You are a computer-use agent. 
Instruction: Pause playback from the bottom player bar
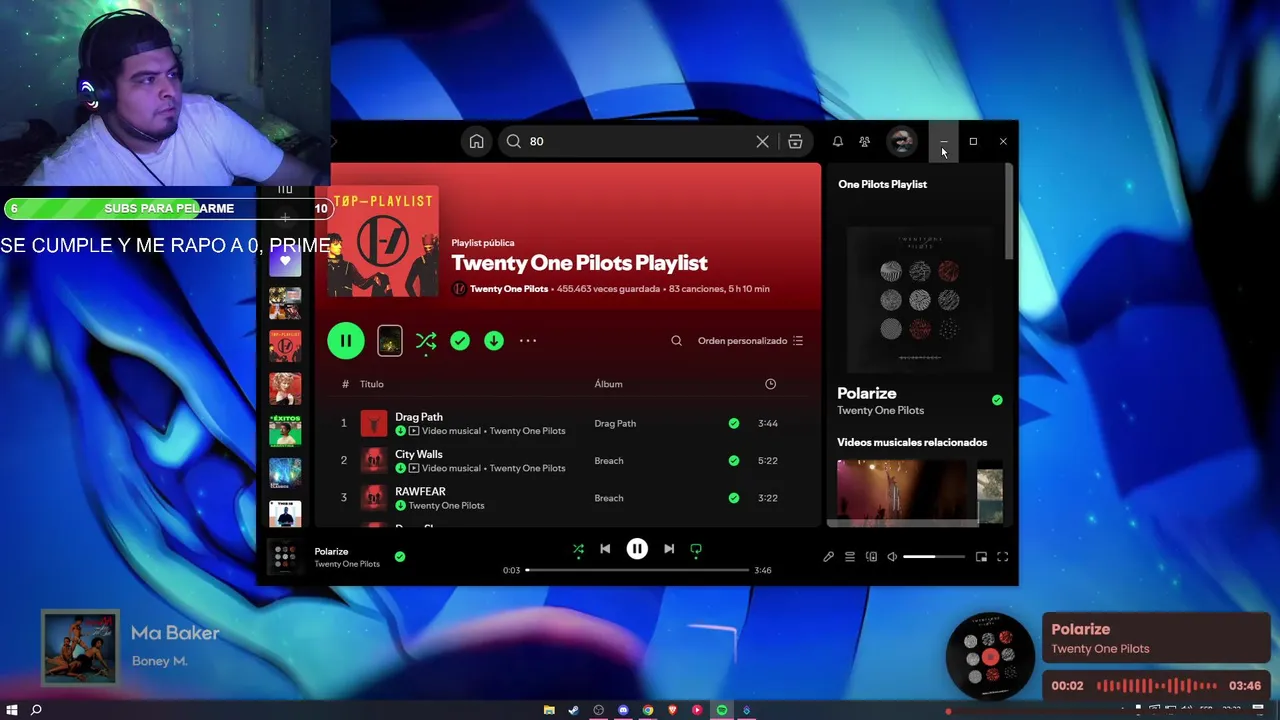pos(637,549)
